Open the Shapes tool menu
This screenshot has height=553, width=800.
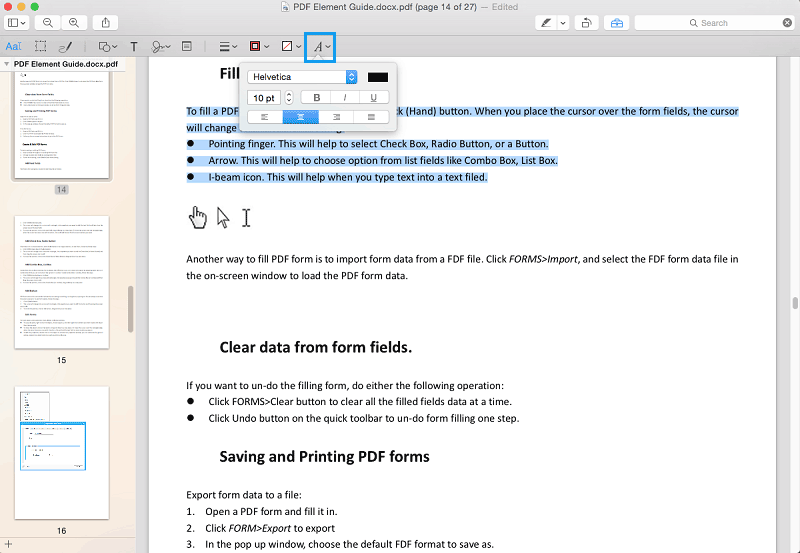108,47
